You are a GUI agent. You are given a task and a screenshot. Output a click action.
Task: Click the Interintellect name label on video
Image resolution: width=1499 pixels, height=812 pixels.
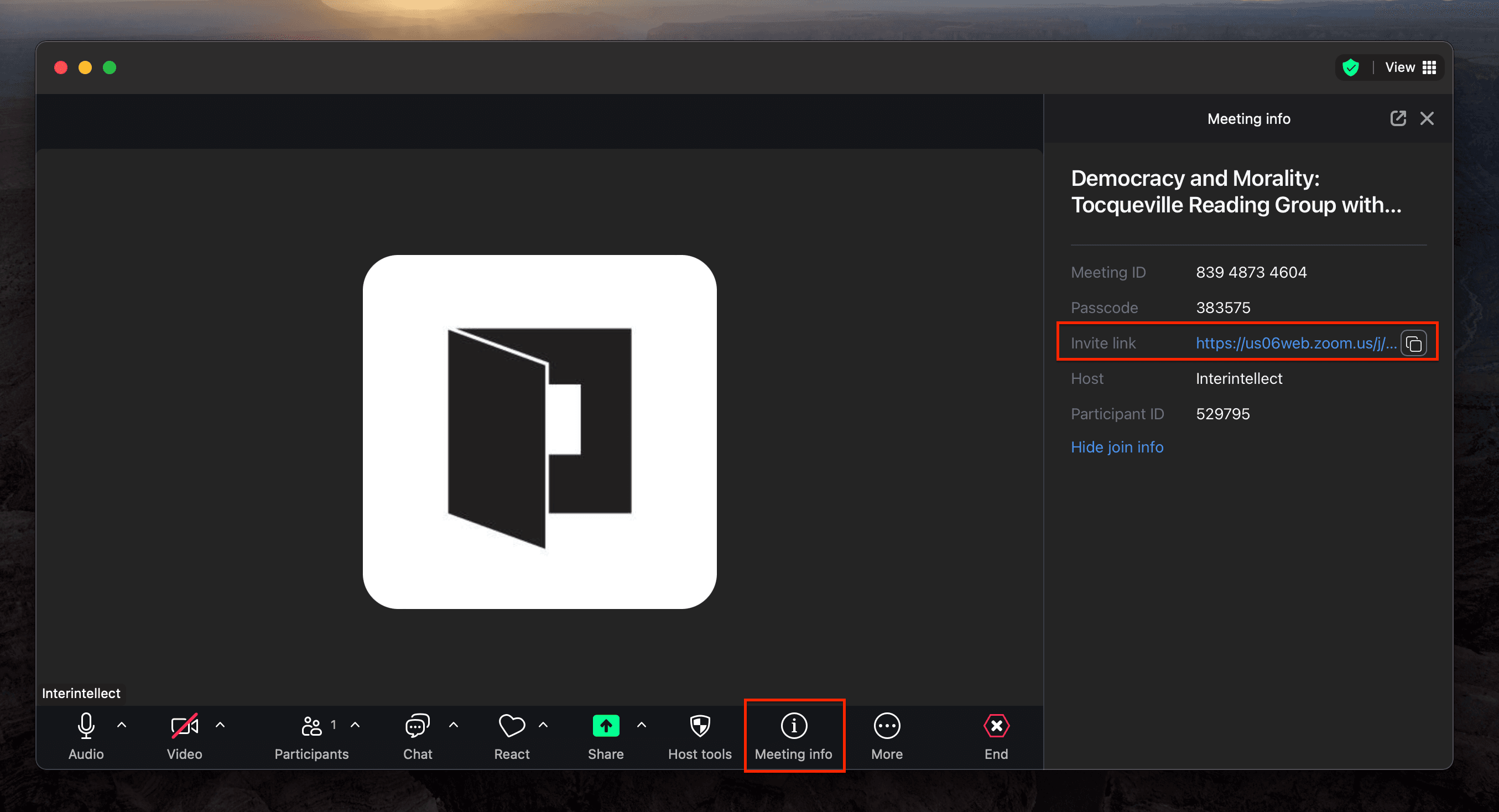[x=81, y=693]
